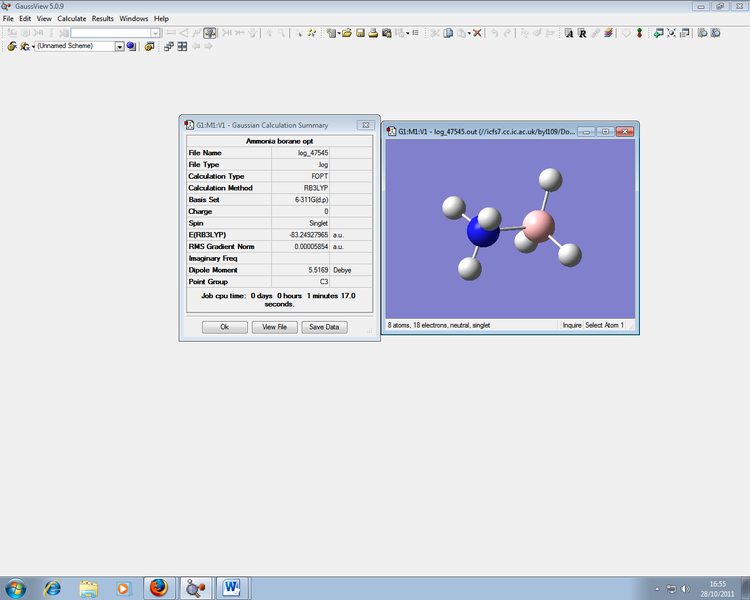
Task: Click the Print icon in toolbar
Action: (373, 33)
